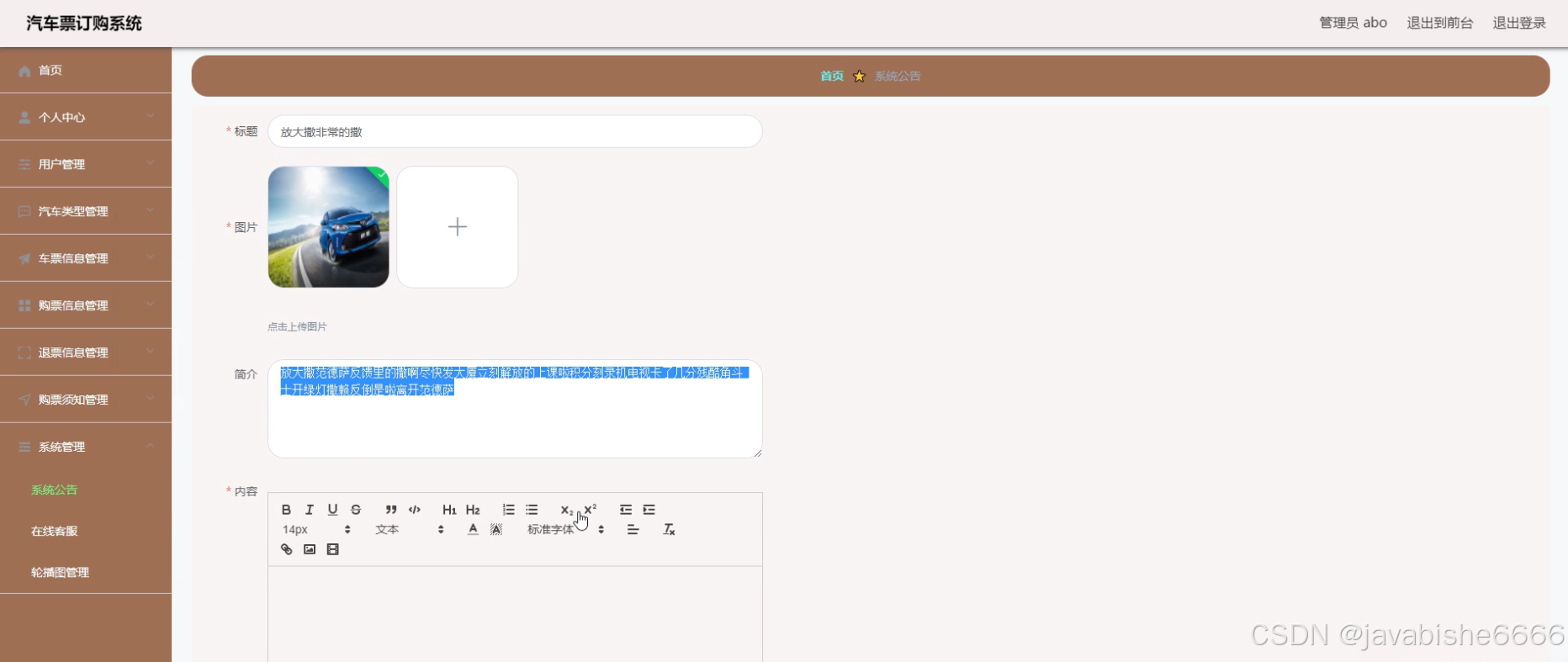Click 管理员 abo account label
Screen dimensions: 1568x662
1353,23
